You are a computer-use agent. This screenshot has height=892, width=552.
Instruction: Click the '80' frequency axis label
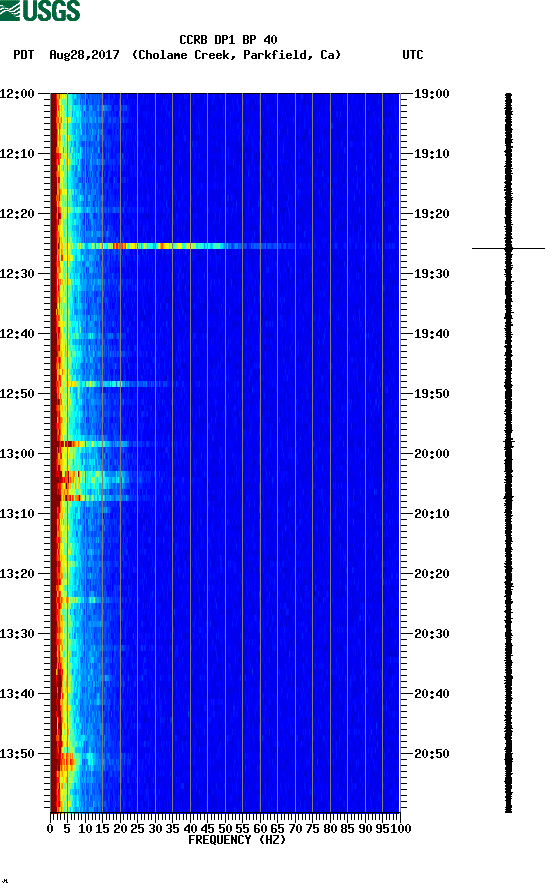(x=330, y=829)
